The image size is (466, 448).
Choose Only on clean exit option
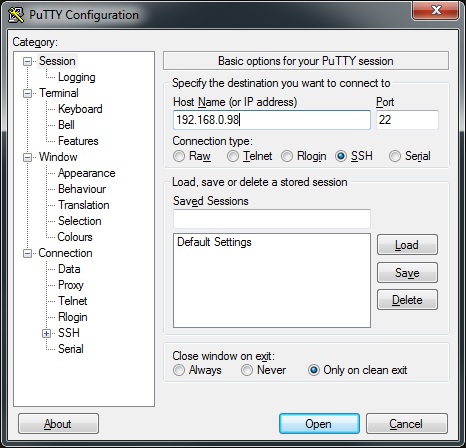[314, 370]
